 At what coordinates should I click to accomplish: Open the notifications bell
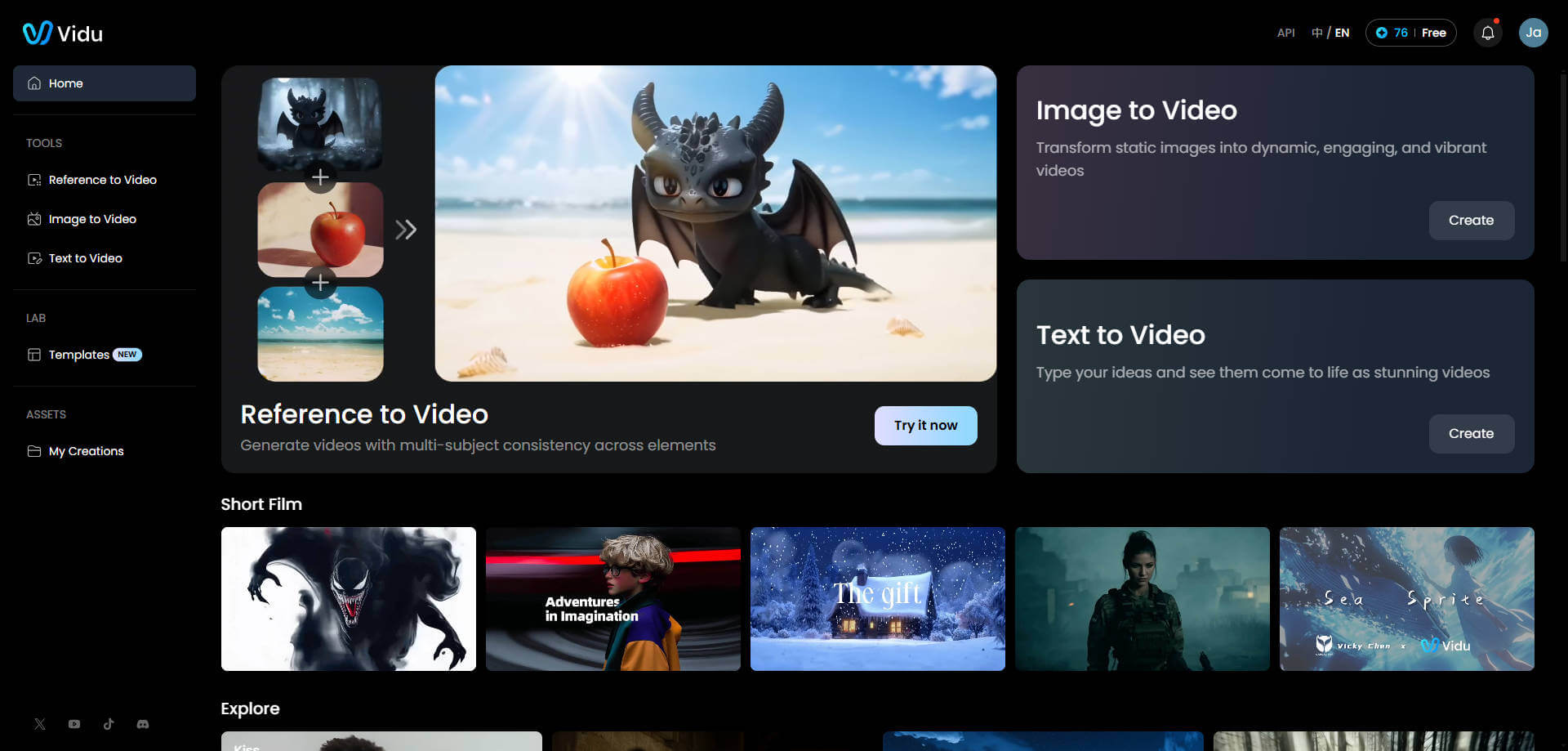click(x=1488, y=33)
